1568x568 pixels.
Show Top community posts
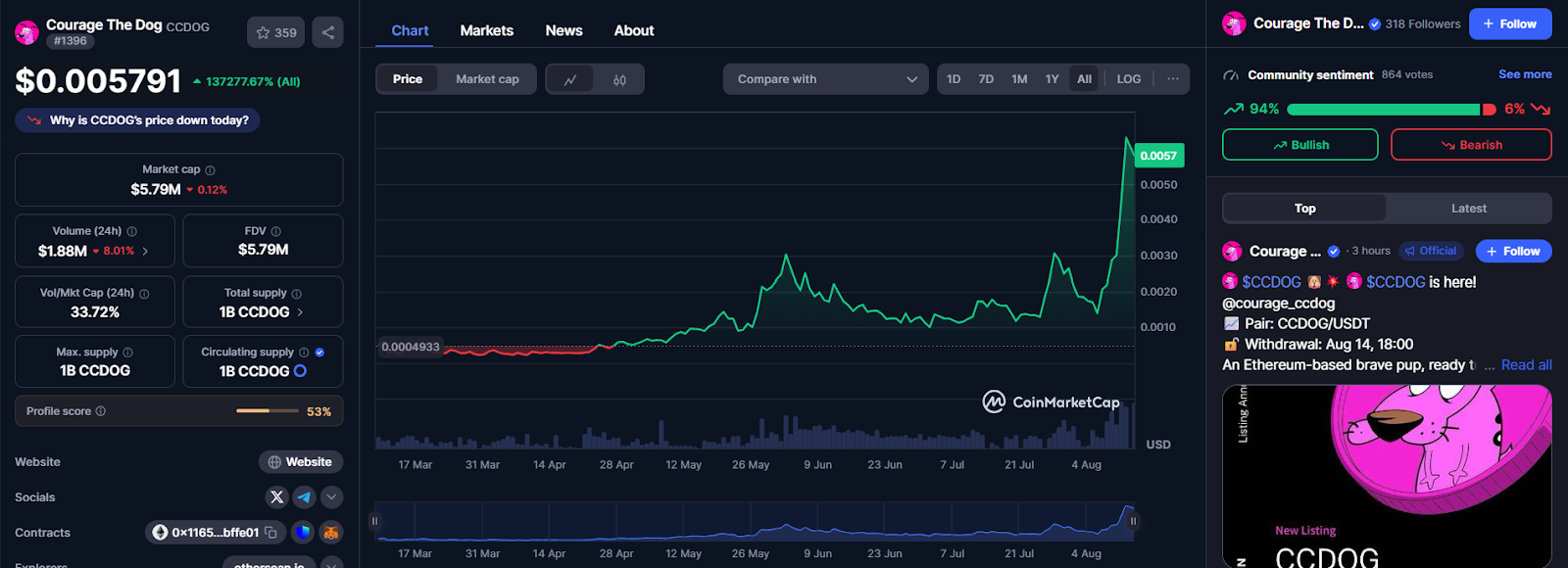(1304, 209)
